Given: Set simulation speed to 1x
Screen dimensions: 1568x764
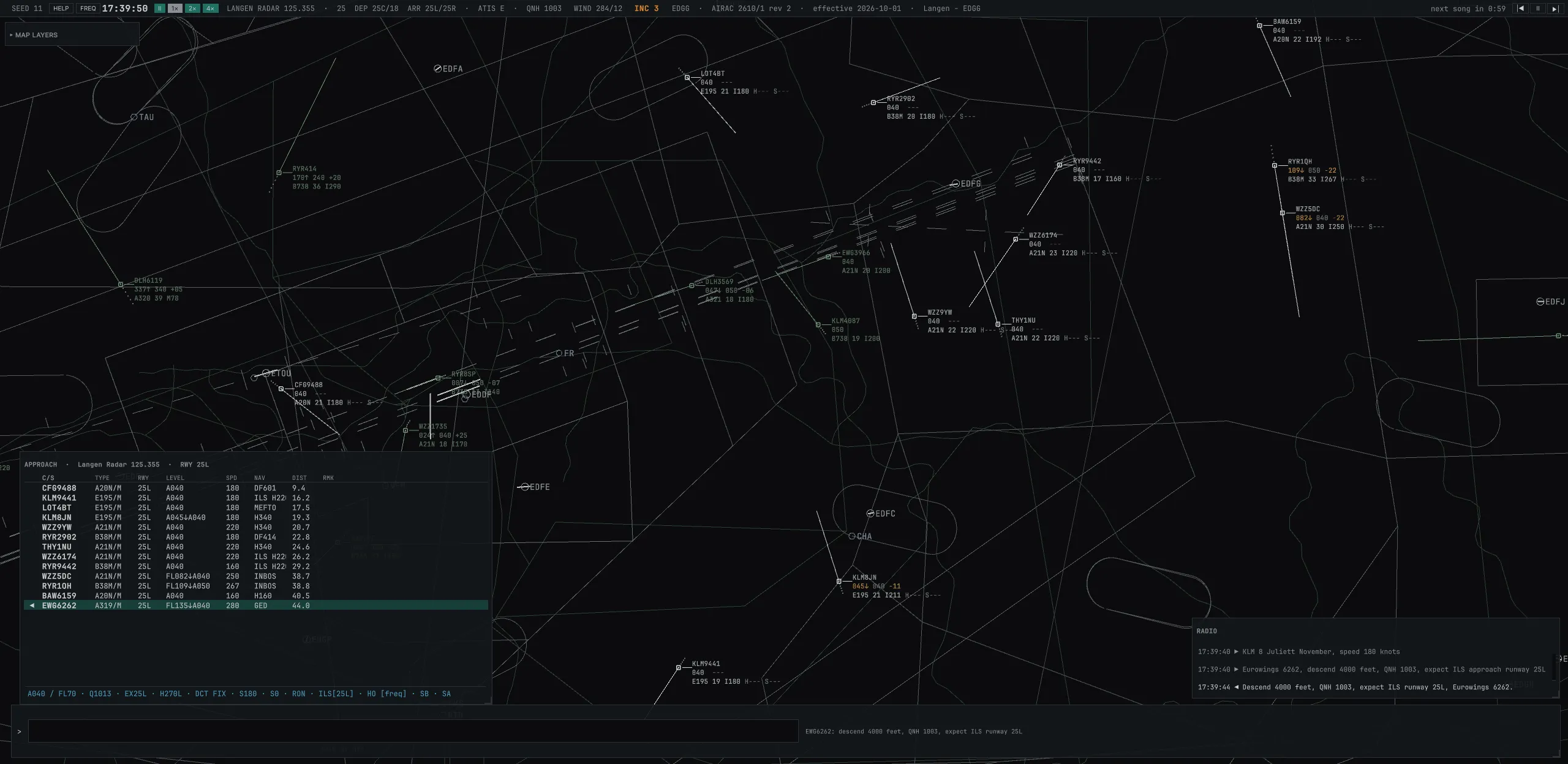Looking at the screenshot, I should pyautogui.click(x=175, y=9).
